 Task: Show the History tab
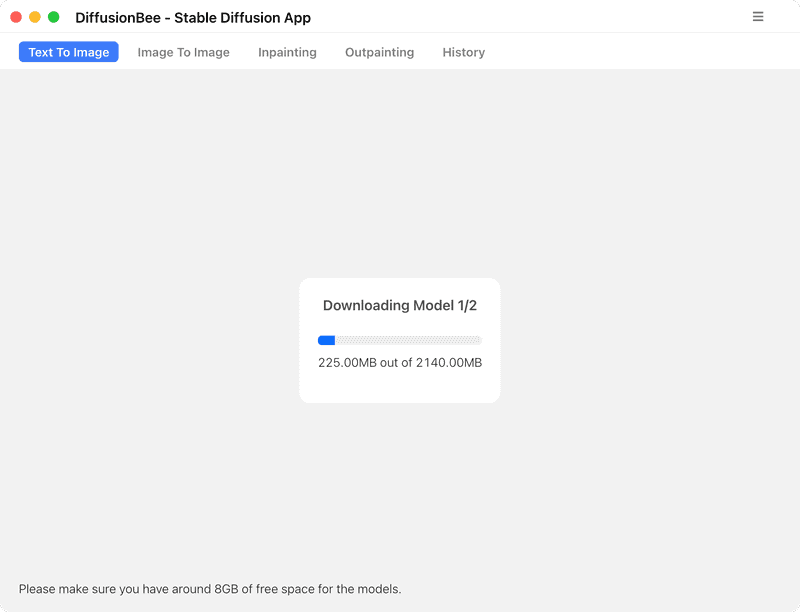click(463, 52)
